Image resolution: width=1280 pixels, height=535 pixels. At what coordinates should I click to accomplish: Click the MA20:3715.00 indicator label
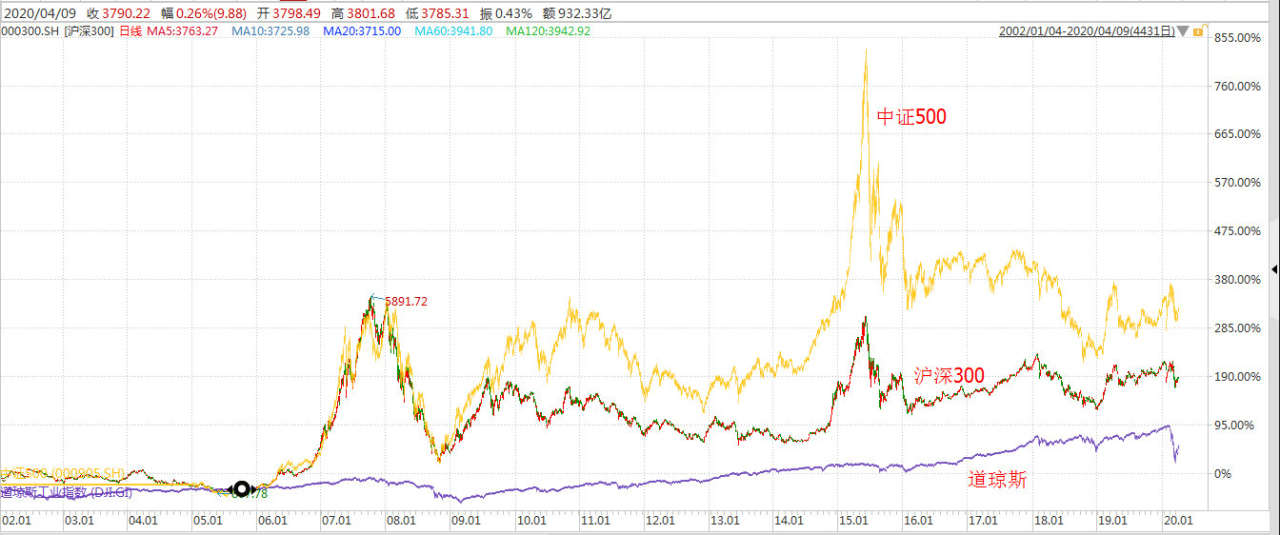(x=361, y=31)
